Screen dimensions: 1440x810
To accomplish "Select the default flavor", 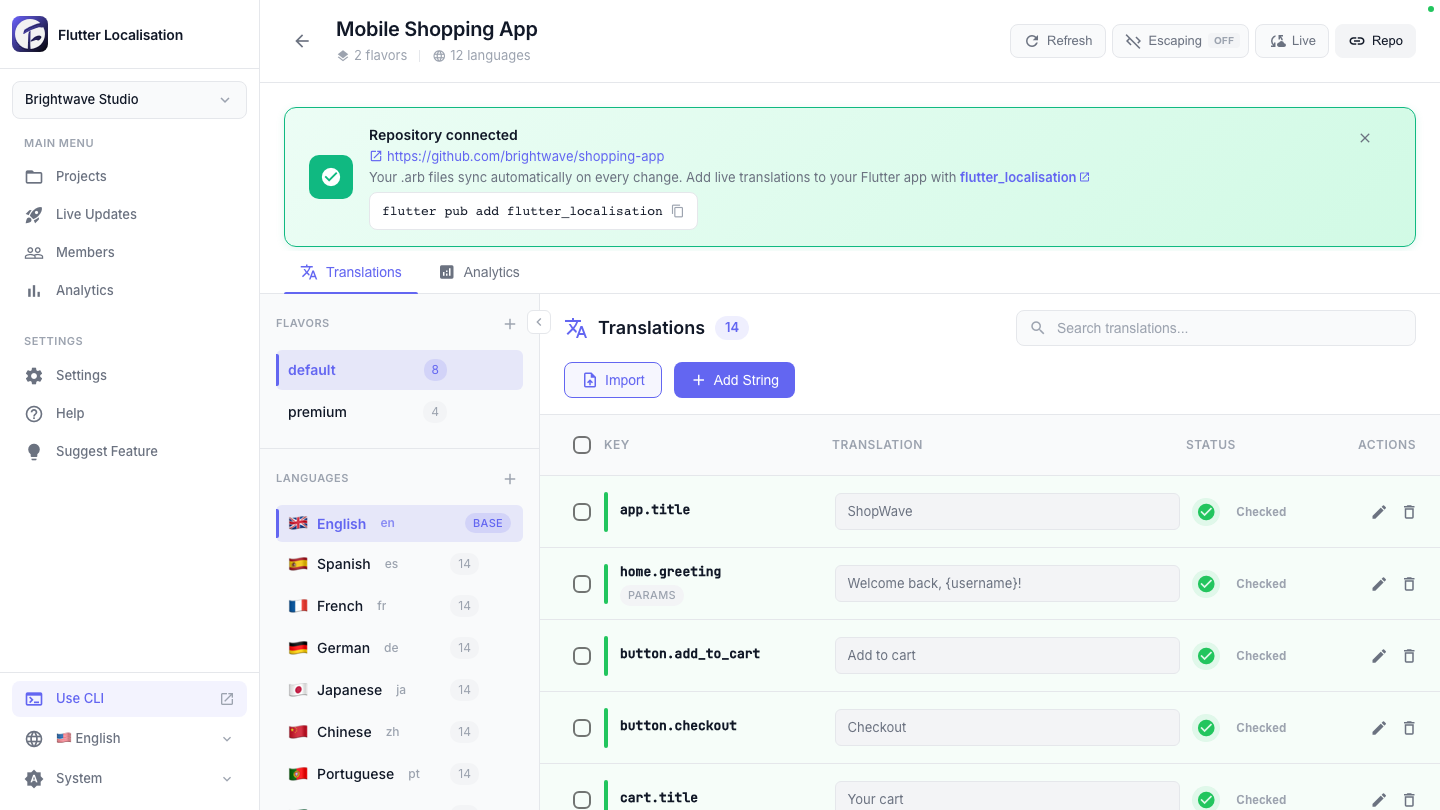I will [399, 370].
